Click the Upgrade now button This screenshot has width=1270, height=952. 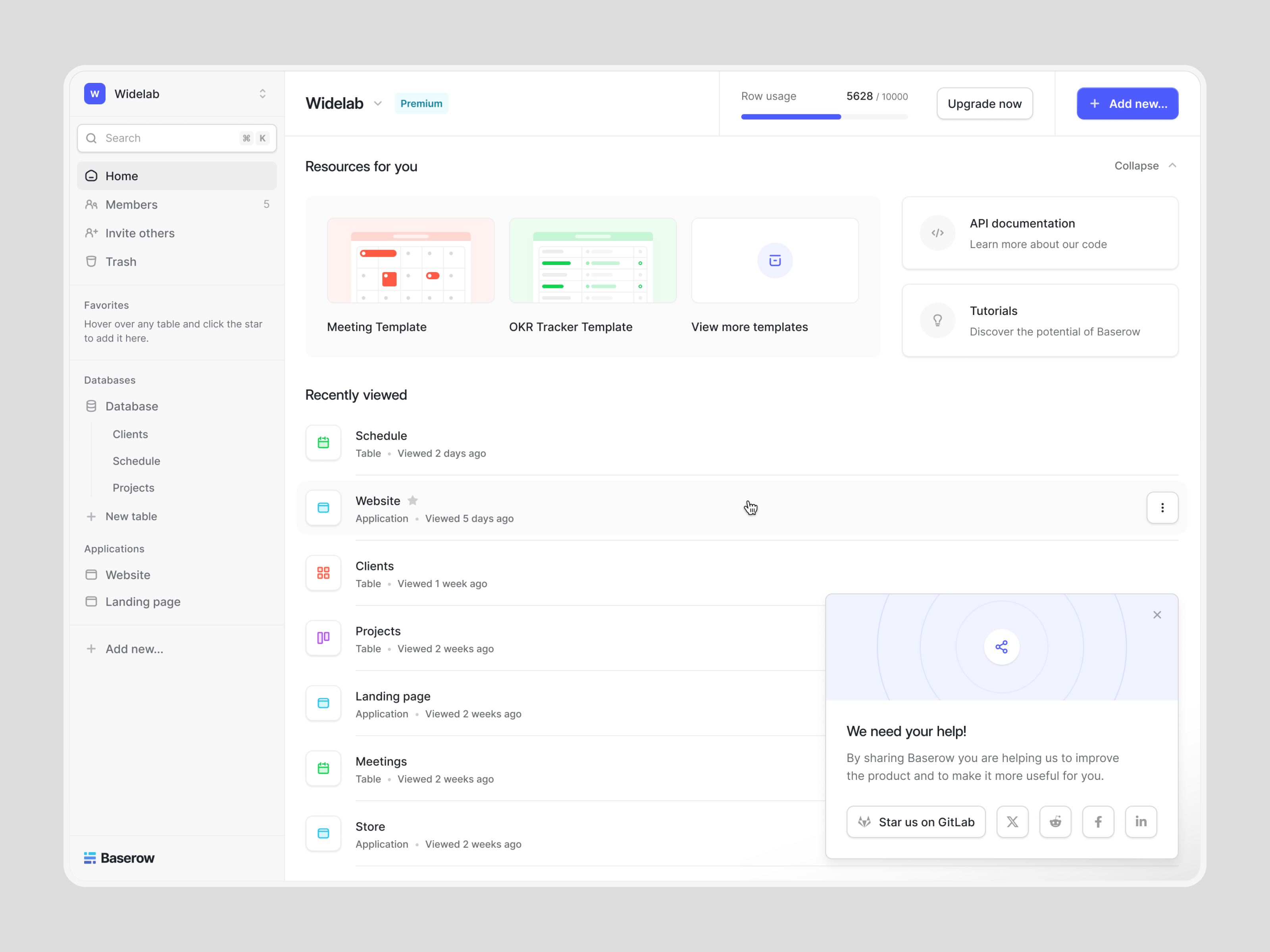click(x=983, y=103)
